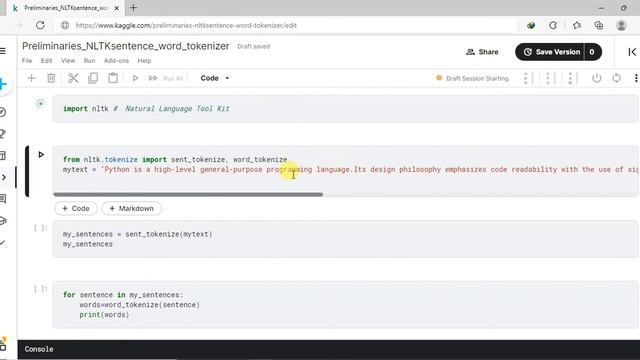Add a new cell with plus icon
The width and height of the screenshot is (640, 360).
point(31,78)
